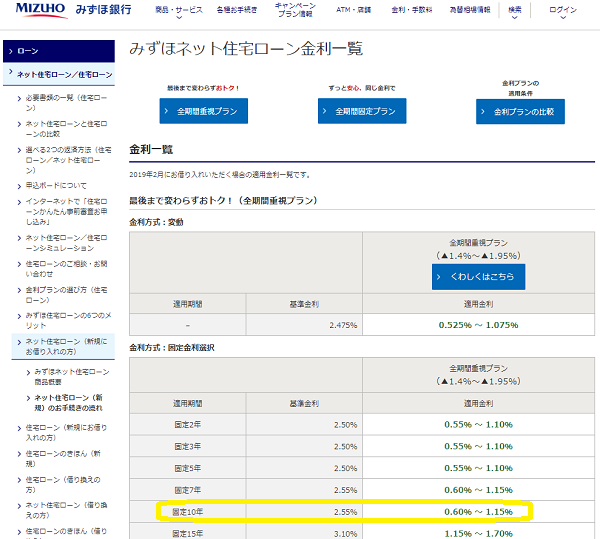Click the 0.525% ～ 1.075% applied rate
Image resolution: width=600 pixels, height=539 pixels.
(x=478, y=325)
